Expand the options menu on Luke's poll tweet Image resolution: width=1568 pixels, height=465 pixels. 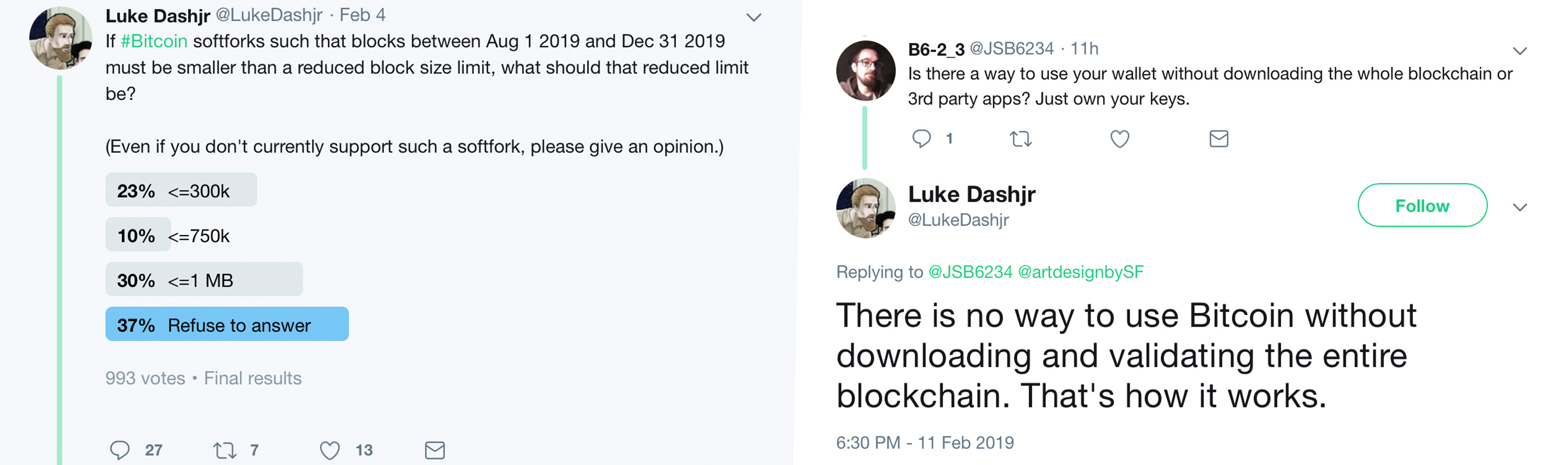(754, 17)
